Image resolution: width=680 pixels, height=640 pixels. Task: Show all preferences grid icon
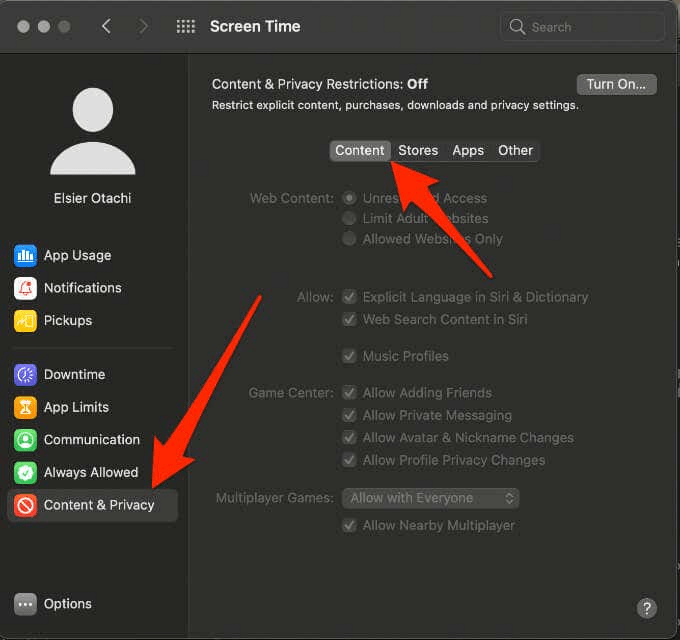pyautogui.click(x=186, y=26)
